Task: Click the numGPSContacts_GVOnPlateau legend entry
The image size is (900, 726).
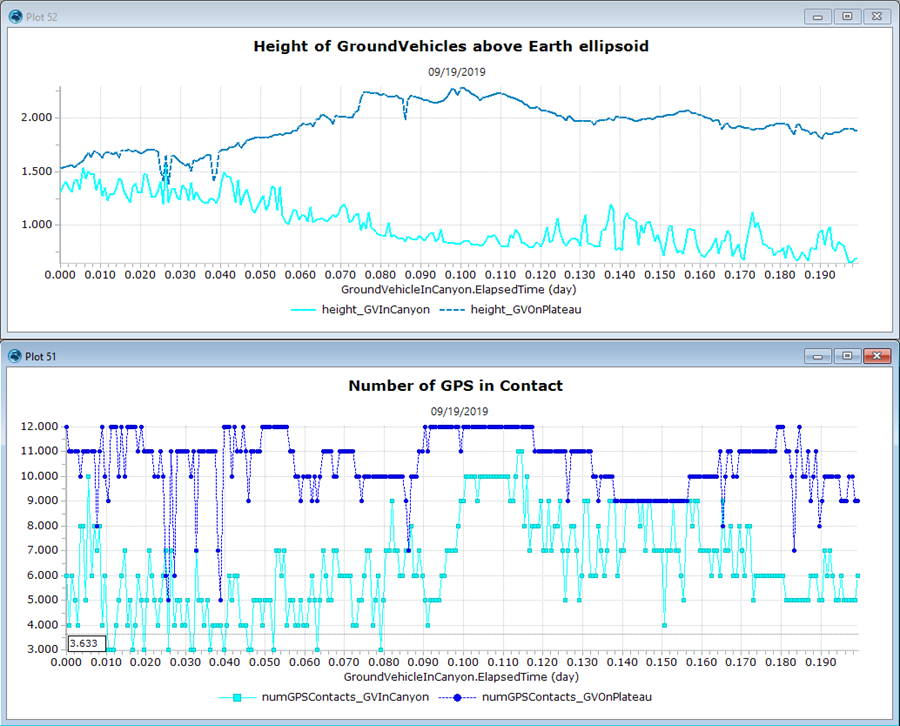Action: (545, 697)
